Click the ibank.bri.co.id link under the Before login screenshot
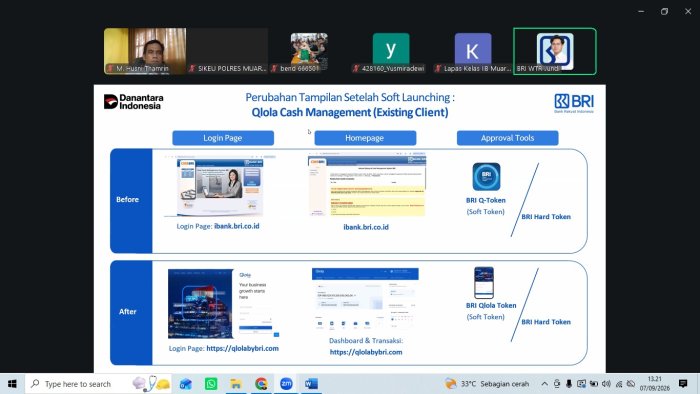 click(x=237, y=226)
